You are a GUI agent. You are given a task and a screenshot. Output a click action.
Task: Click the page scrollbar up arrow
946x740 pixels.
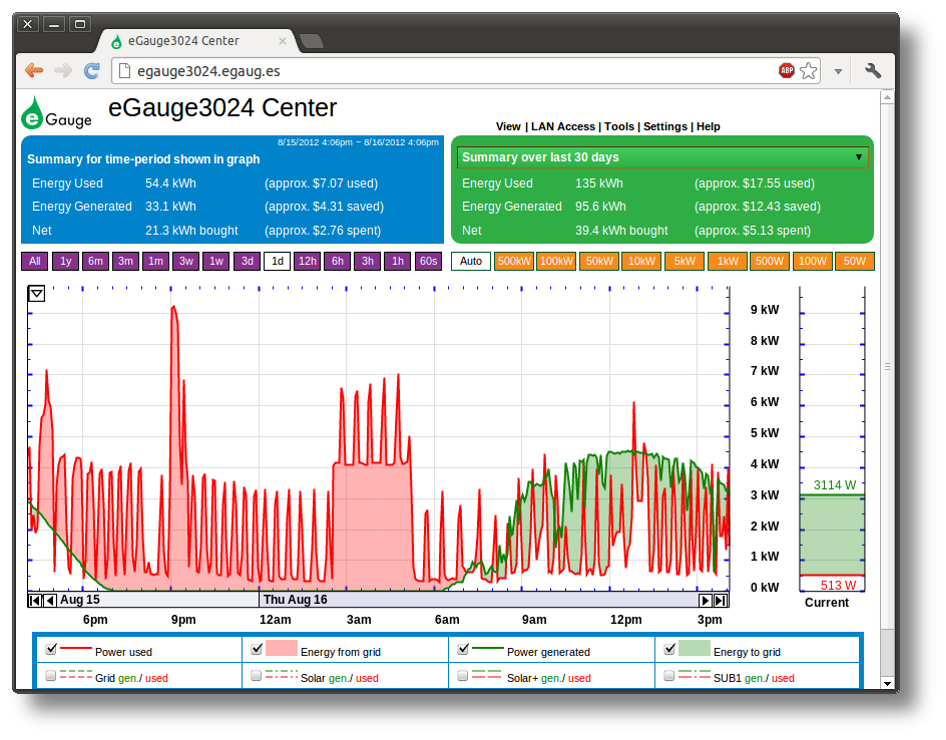coord(887,97)
